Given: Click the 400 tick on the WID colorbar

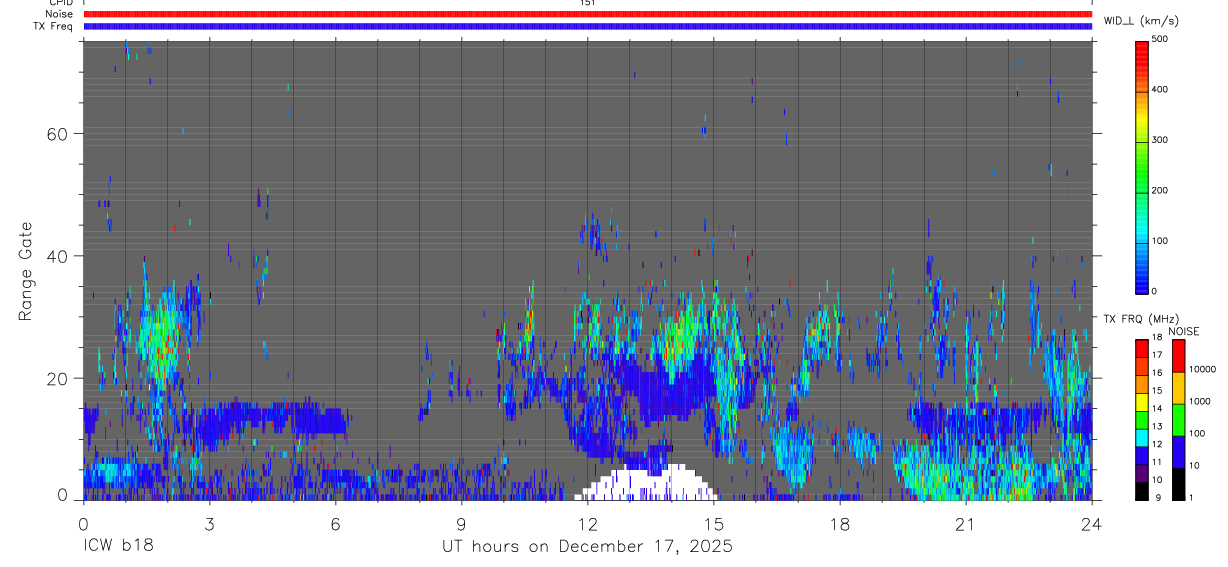Looking at the screenshot, I should pos(1160,89).
